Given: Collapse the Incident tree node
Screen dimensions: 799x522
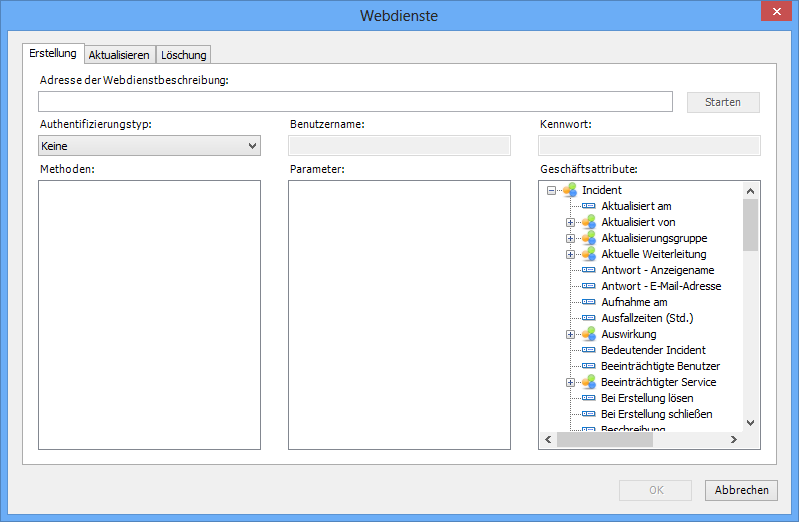Looking at the screenshot, I should click(x=551, y=190).
